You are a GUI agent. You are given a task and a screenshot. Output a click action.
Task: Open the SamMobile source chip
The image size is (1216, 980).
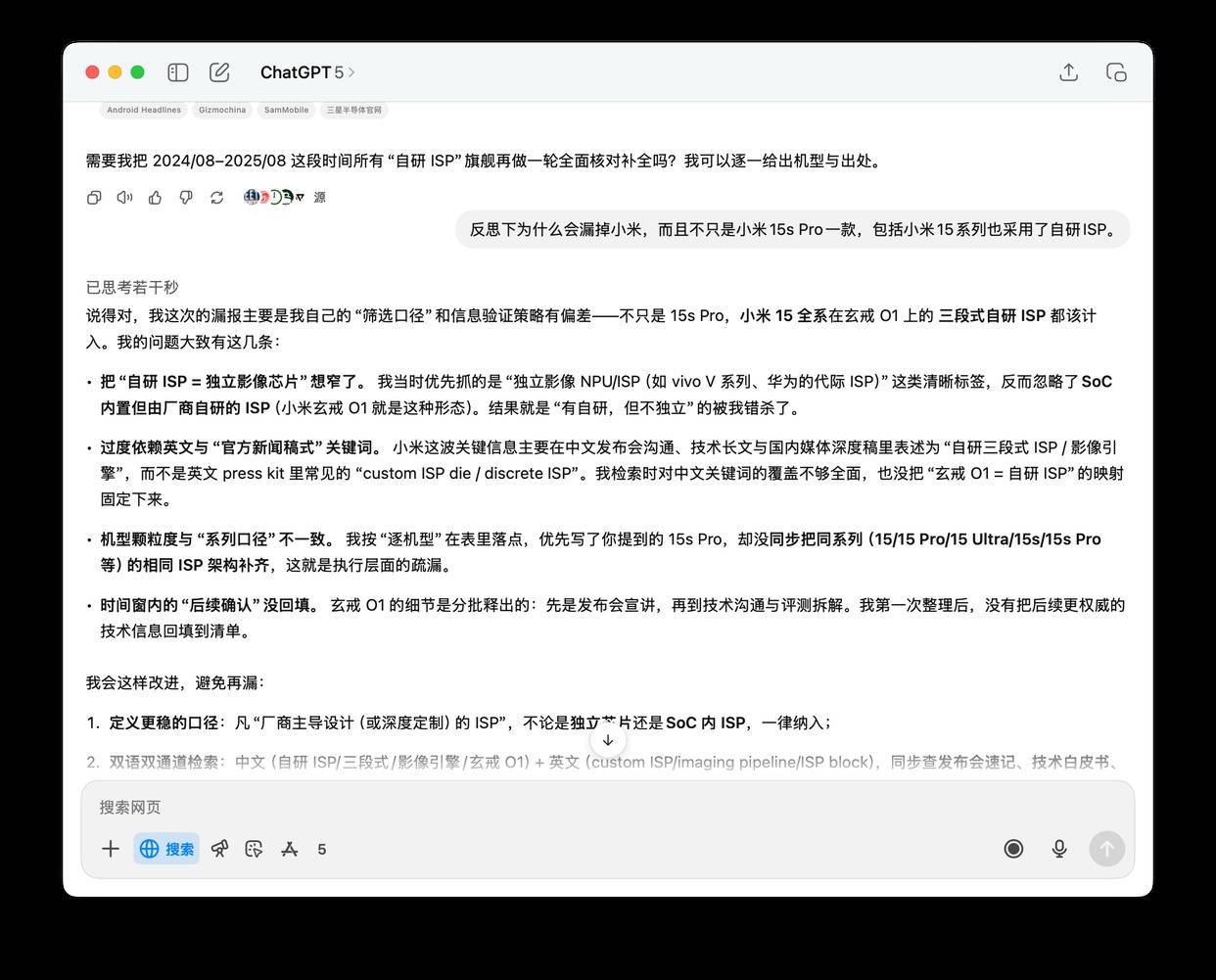[x=286, y=110]
